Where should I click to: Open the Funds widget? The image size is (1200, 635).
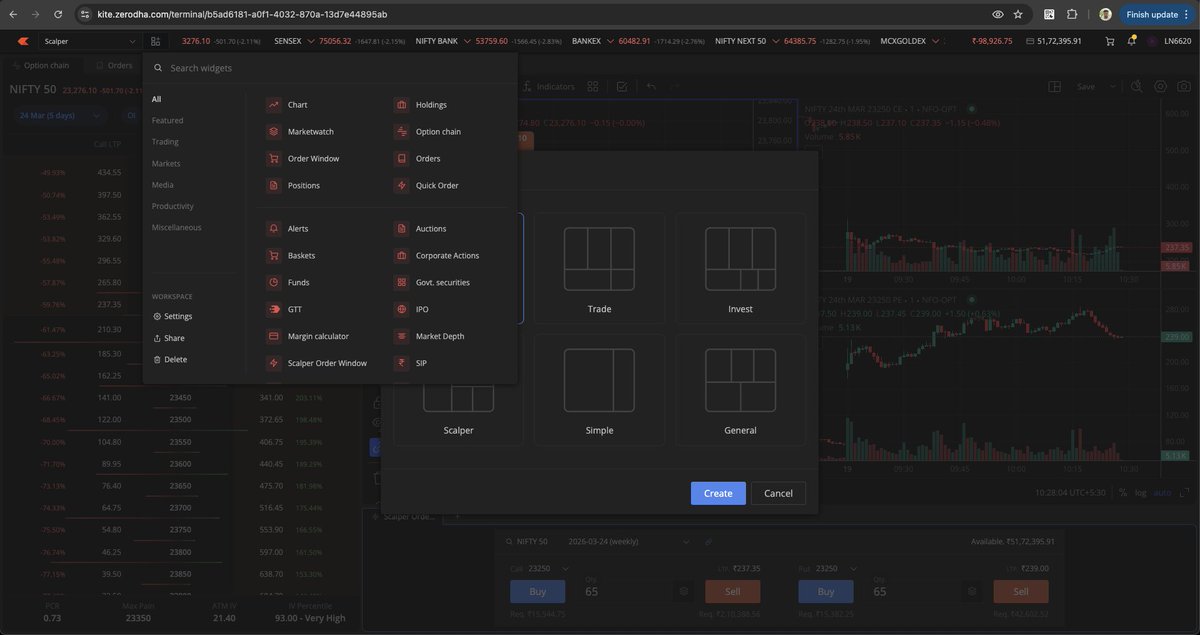(x=288, y=283)
